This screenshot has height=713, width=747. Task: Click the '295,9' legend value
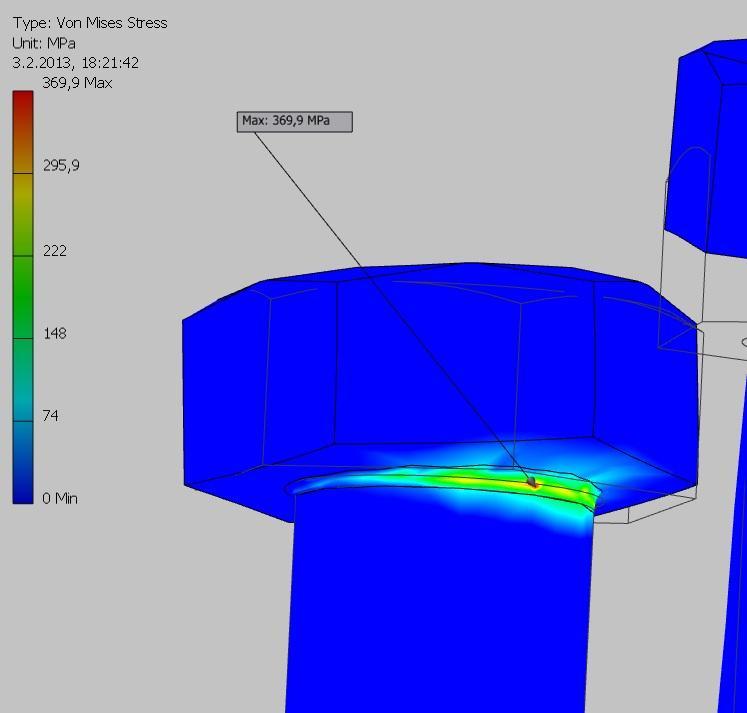tap(61, 166)
